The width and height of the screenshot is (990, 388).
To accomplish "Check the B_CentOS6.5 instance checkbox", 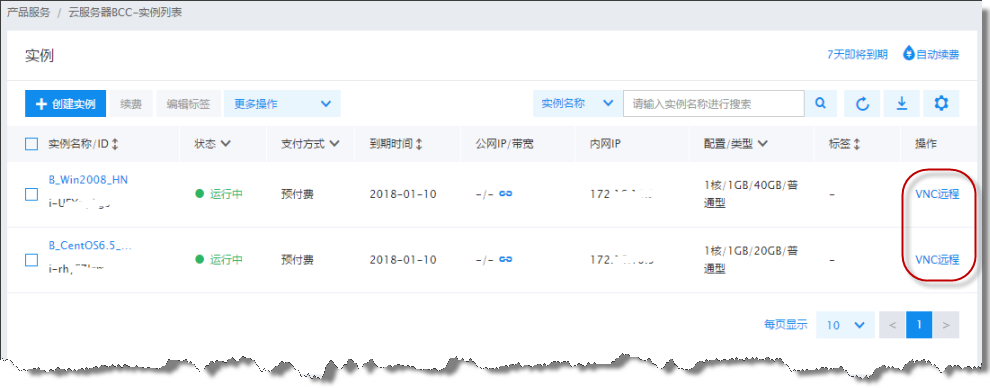I will click(32, 260).
